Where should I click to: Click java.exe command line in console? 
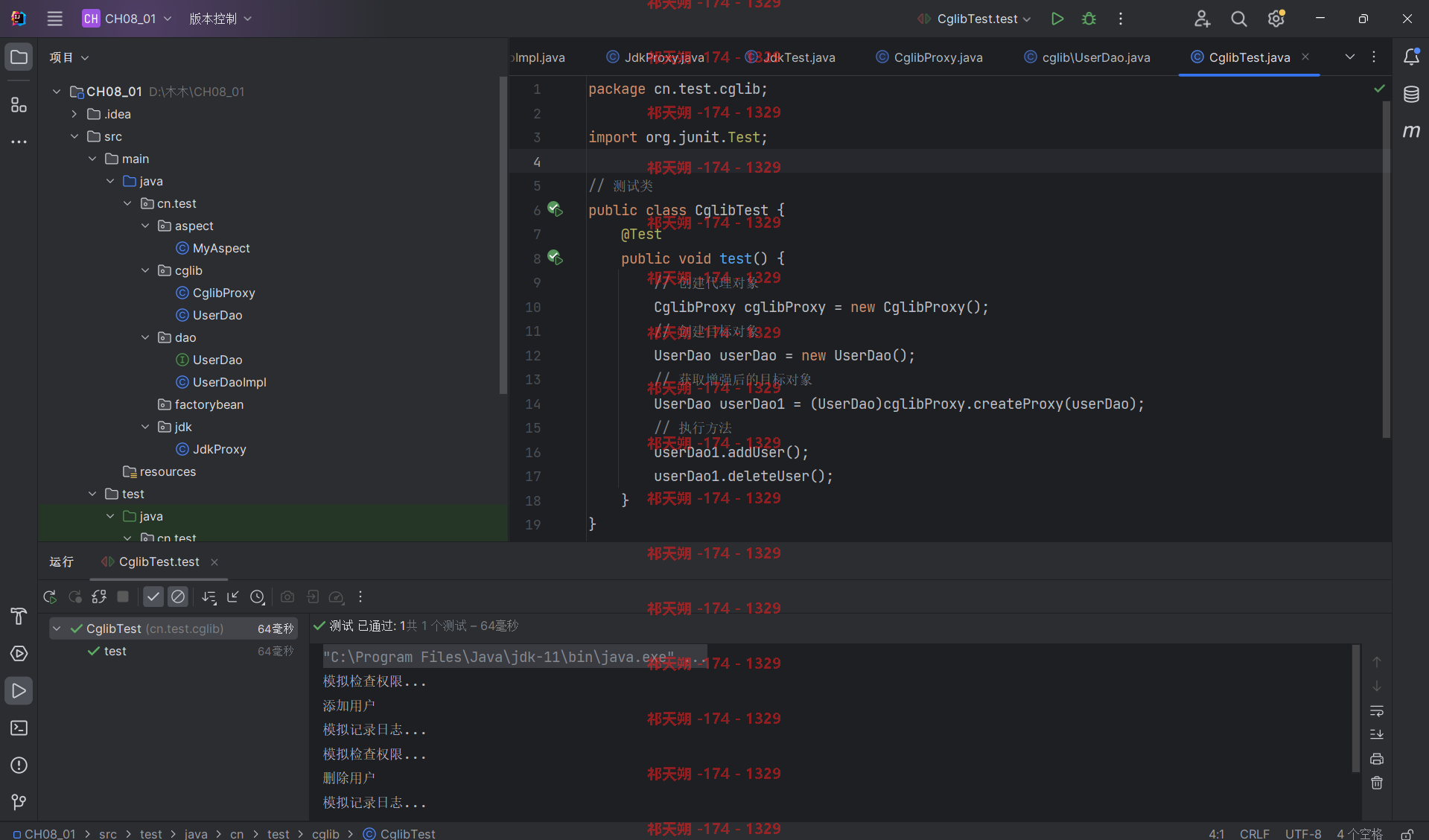[515, 657]
